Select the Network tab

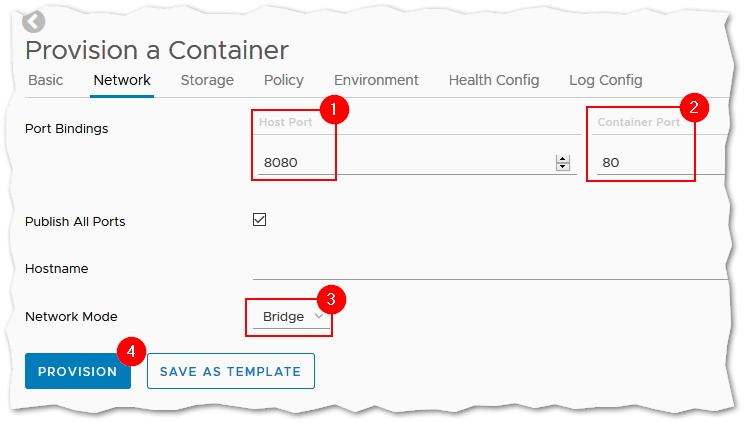tap(122, 80)
